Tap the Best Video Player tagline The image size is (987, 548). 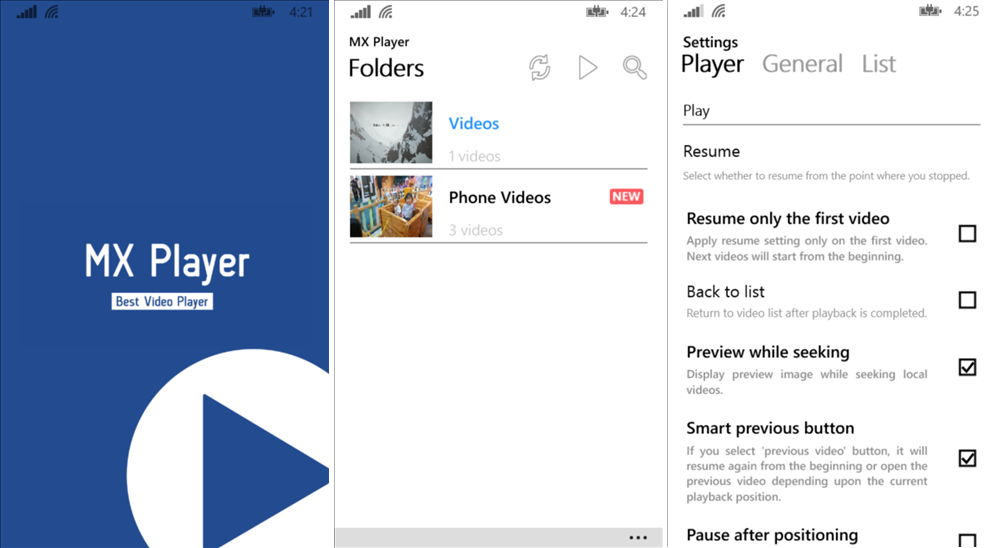click(x=162, y=301)
